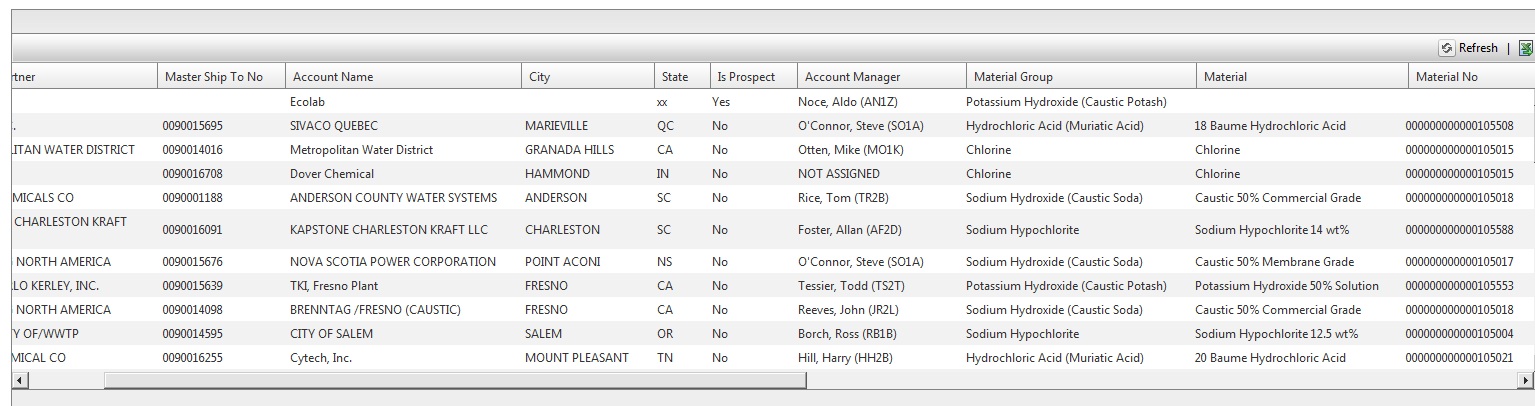Image resolution: width=1535 pixels, height=406 pixels.
Task: Click the Export to Excel icon
Action: (x=1525, y=48)
